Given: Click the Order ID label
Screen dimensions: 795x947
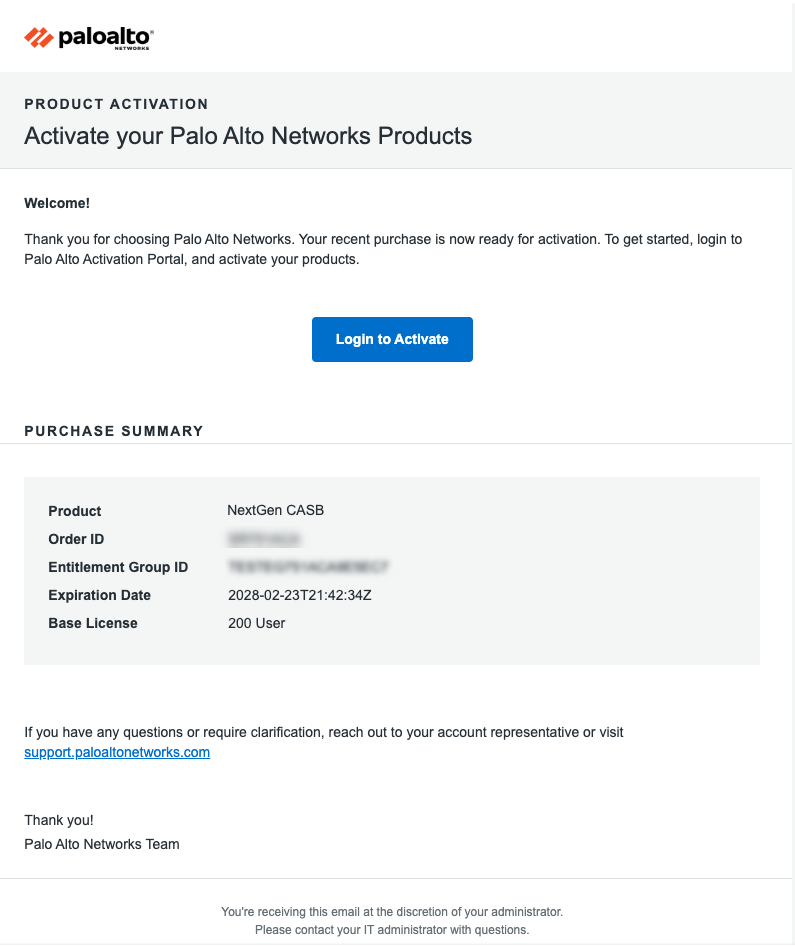Looking at the screenshot, I should [76, 539].
